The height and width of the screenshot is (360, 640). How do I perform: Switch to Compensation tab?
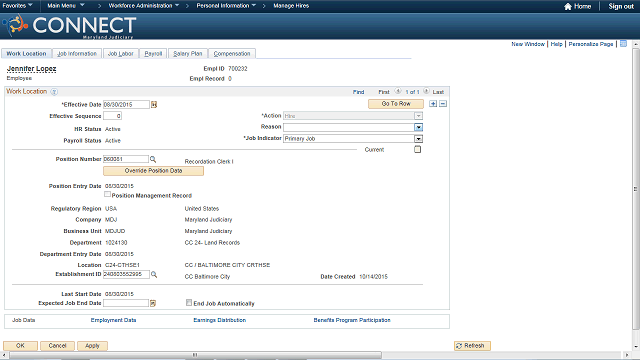click(232, 53)
